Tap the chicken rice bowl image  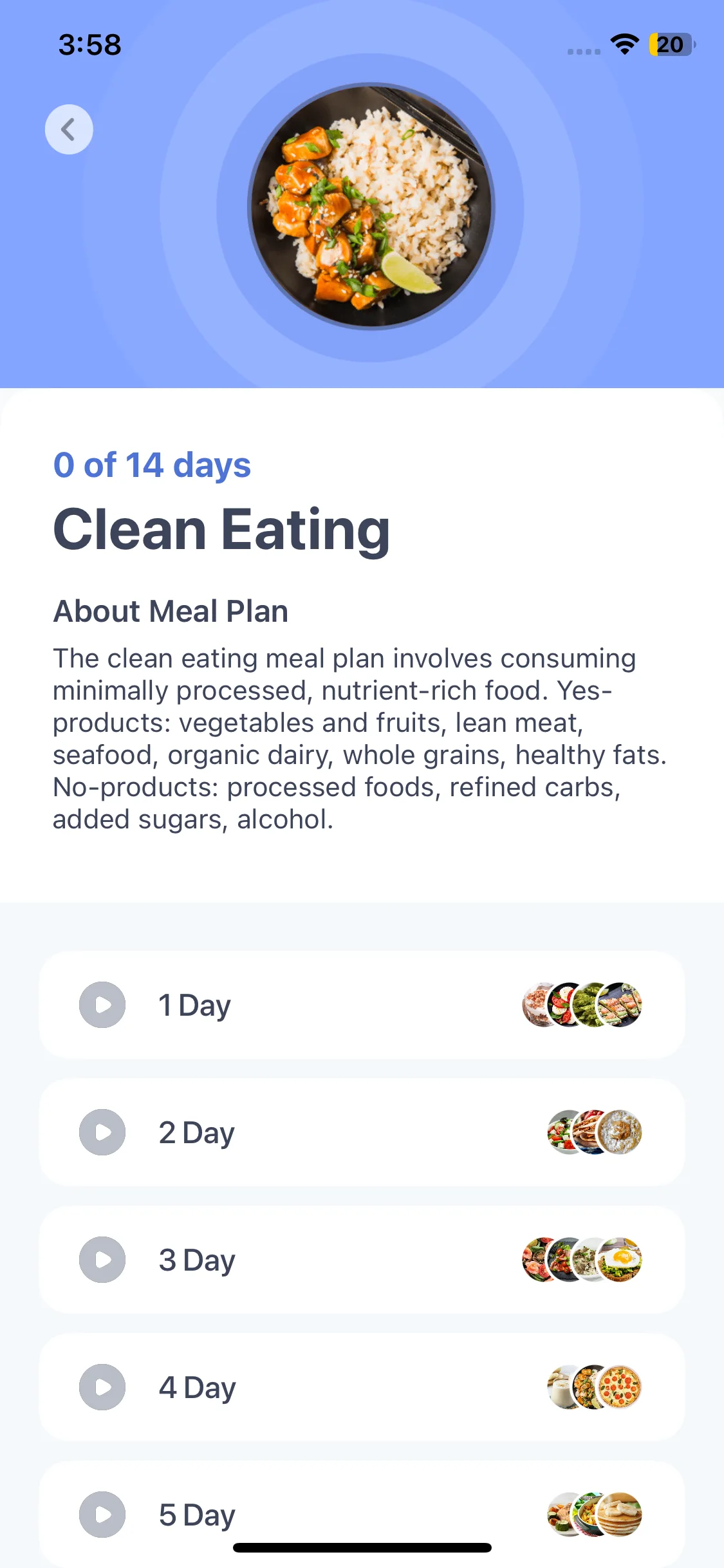tap(371, 206)
